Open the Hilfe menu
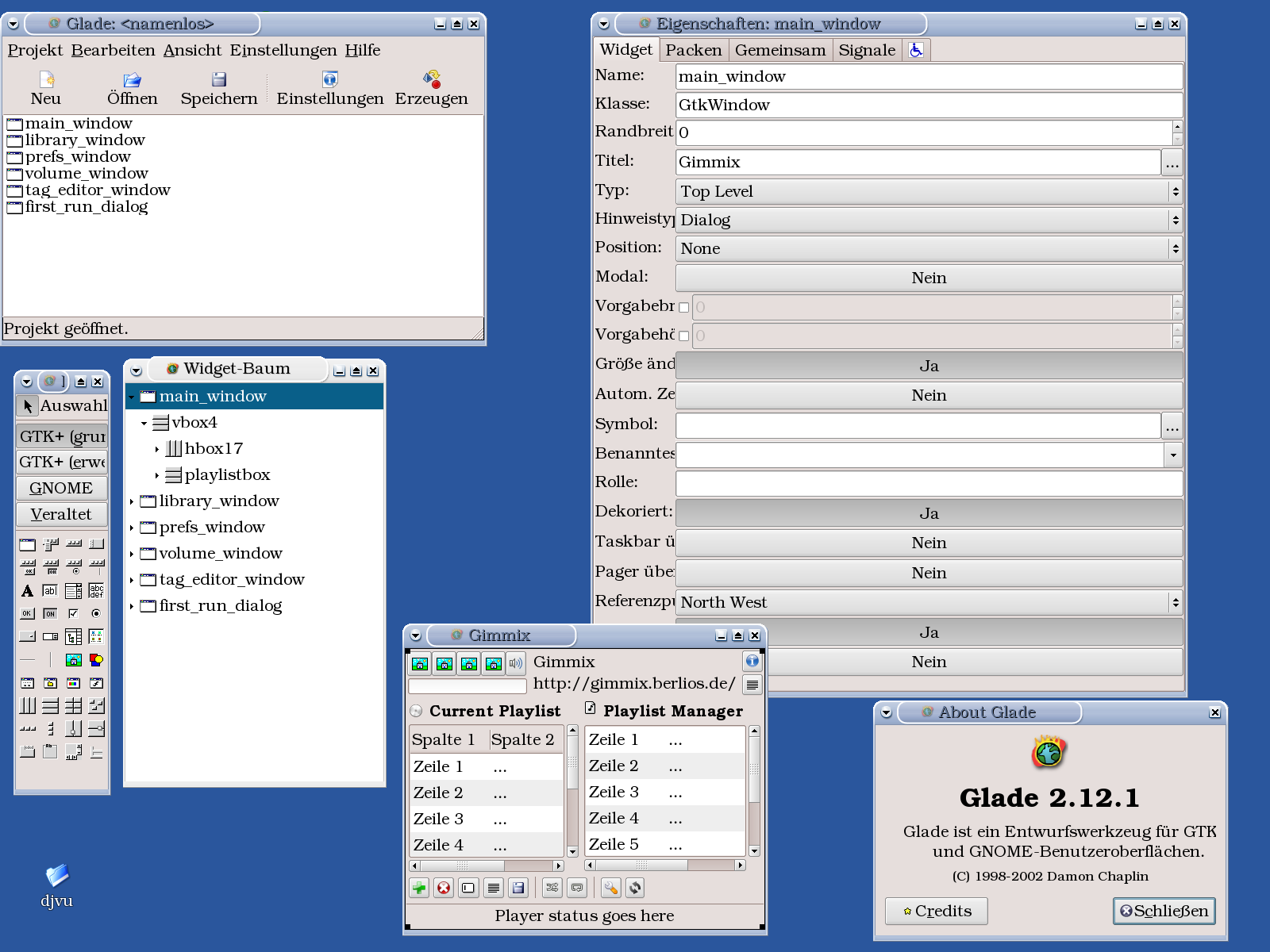 pyautogui.click(x=363, y=50)
